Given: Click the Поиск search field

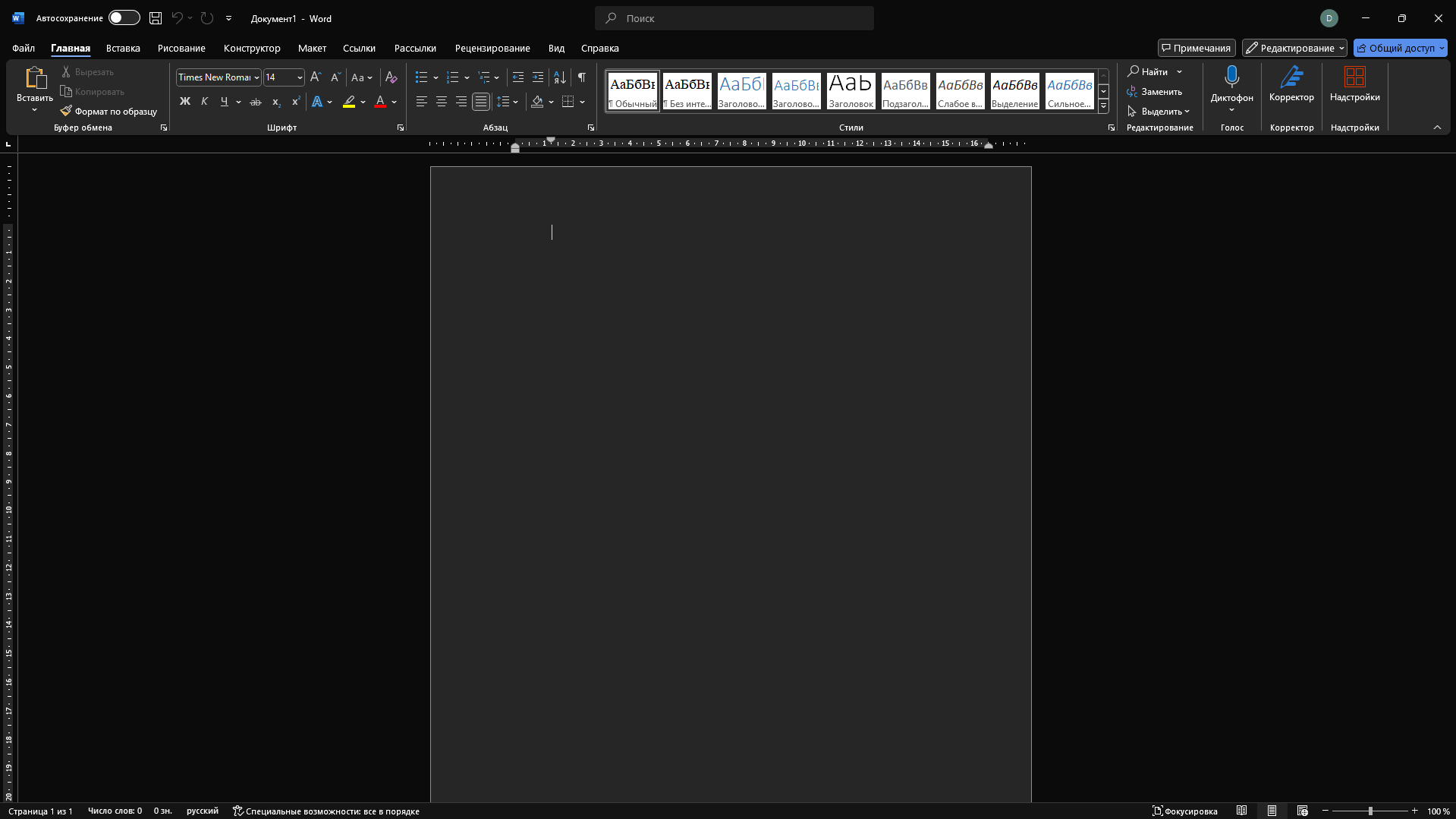Looking at the screenshot, I should [x=734, y=18].
